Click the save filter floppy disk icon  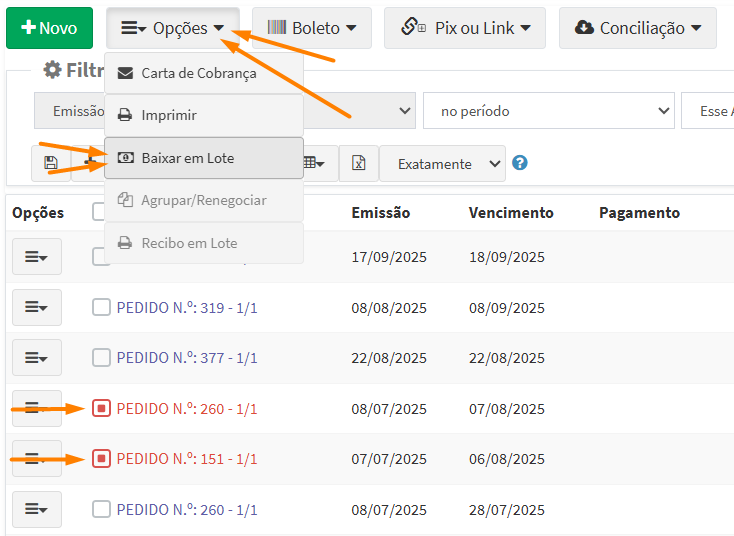click(x=51, y=163)
